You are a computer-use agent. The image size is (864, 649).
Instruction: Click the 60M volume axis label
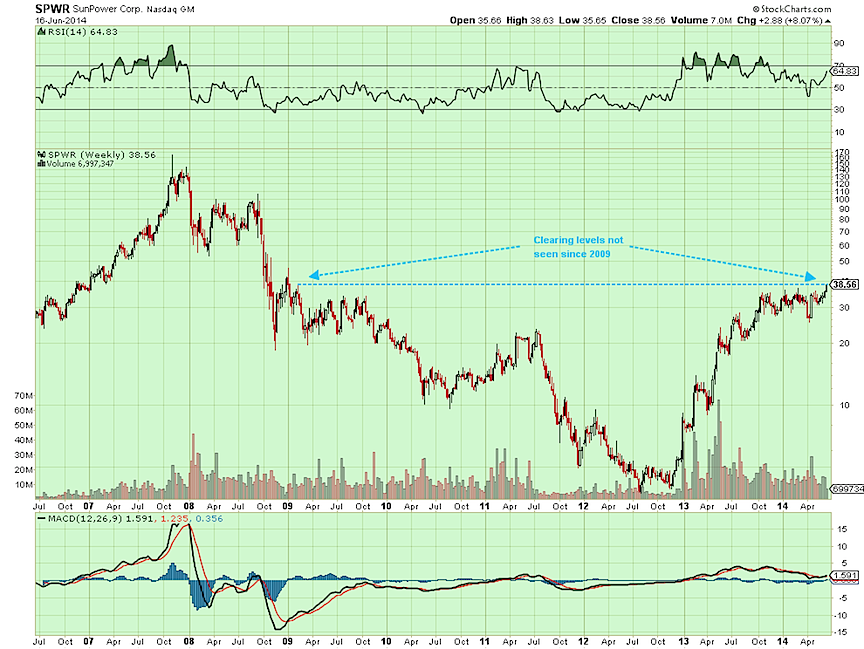[x=24, y=410]
